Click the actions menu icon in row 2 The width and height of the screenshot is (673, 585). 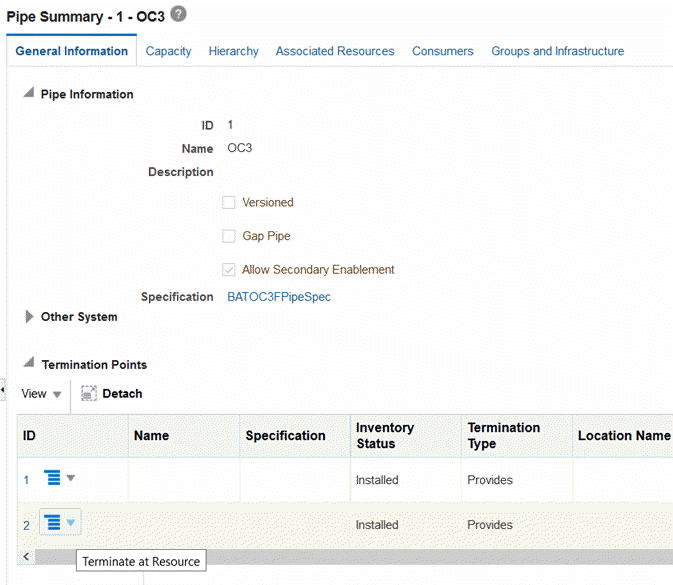tap(53, 522)
